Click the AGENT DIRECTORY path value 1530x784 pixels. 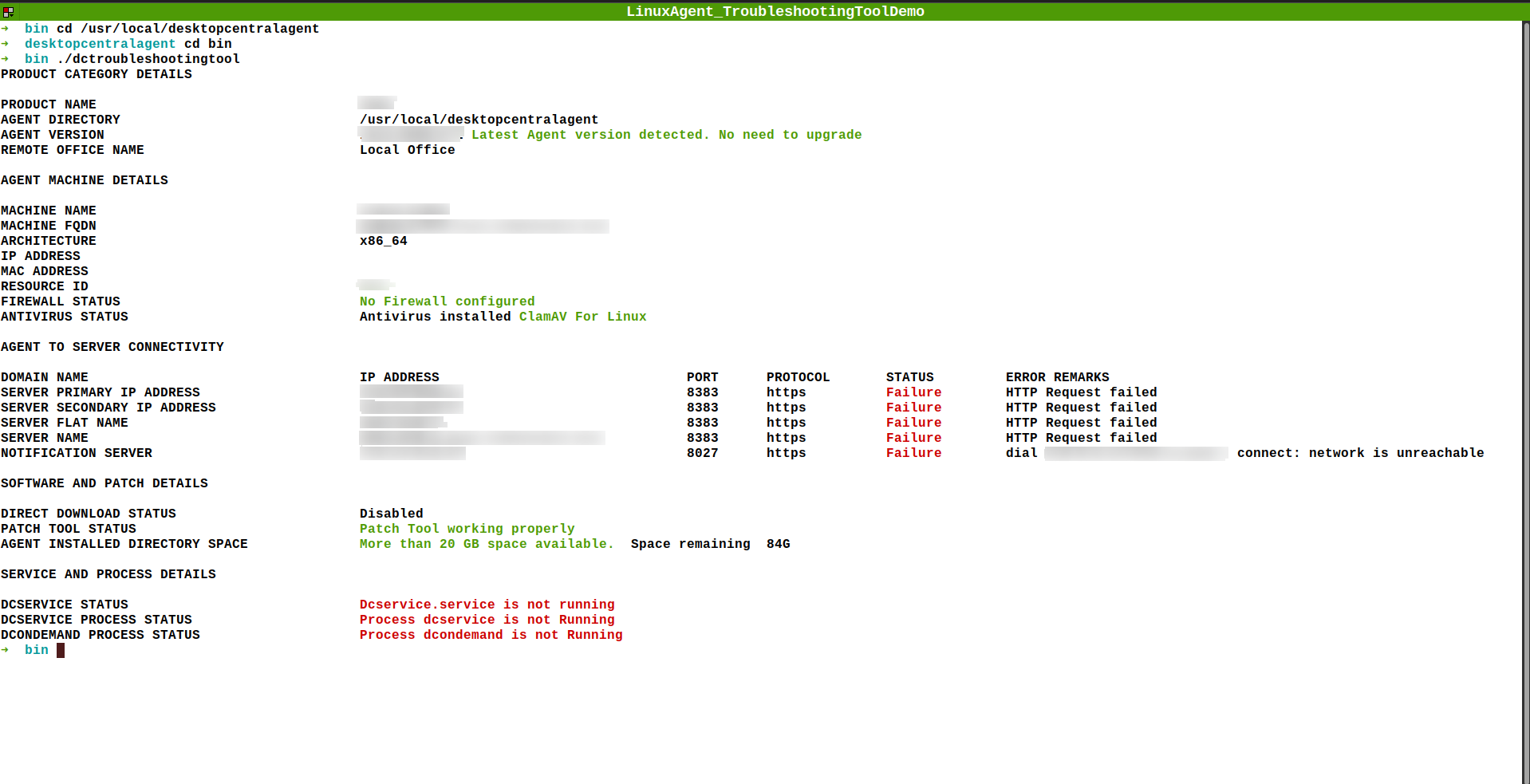coord(479,120)
